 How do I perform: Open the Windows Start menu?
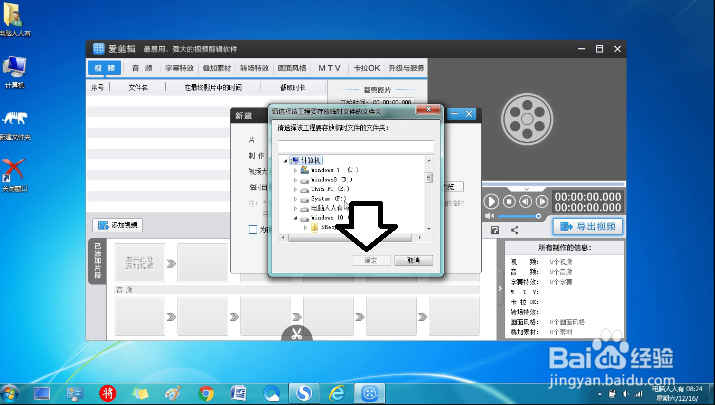point(9,394)
